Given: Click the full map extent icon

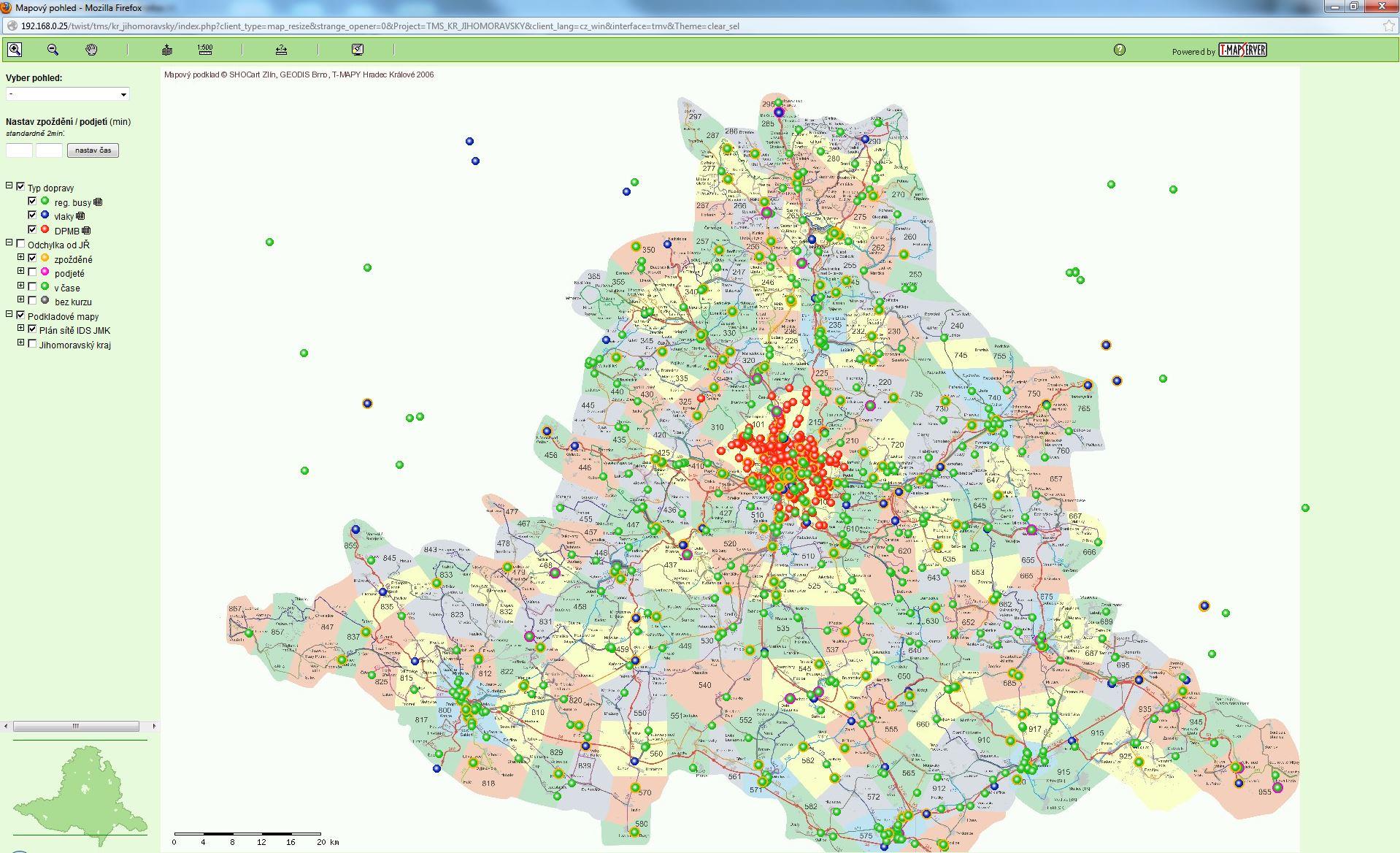Looking at the screenshot, I should click(x=167, y=50).
